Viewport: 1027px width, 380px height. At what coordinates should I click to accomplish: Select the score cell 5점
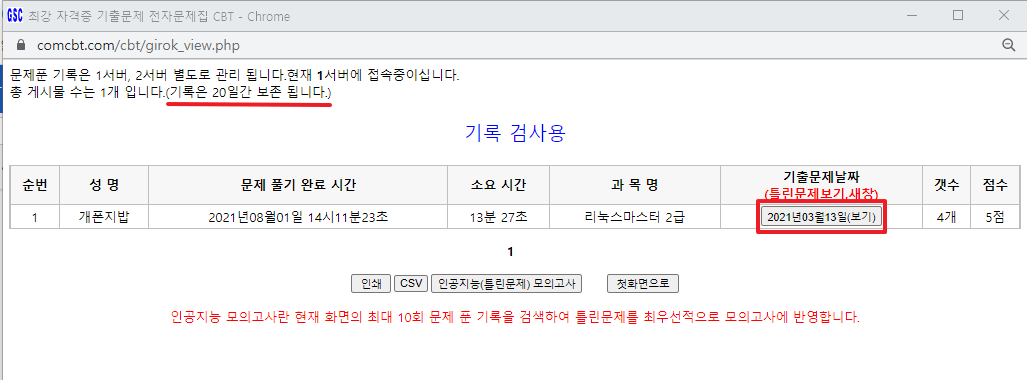pos(995,217)
